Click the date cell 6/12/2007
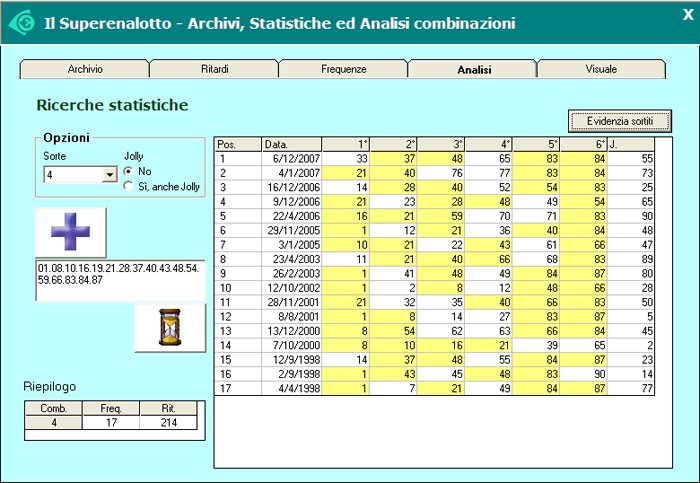The image size is (700, 483). click(292, 158)
